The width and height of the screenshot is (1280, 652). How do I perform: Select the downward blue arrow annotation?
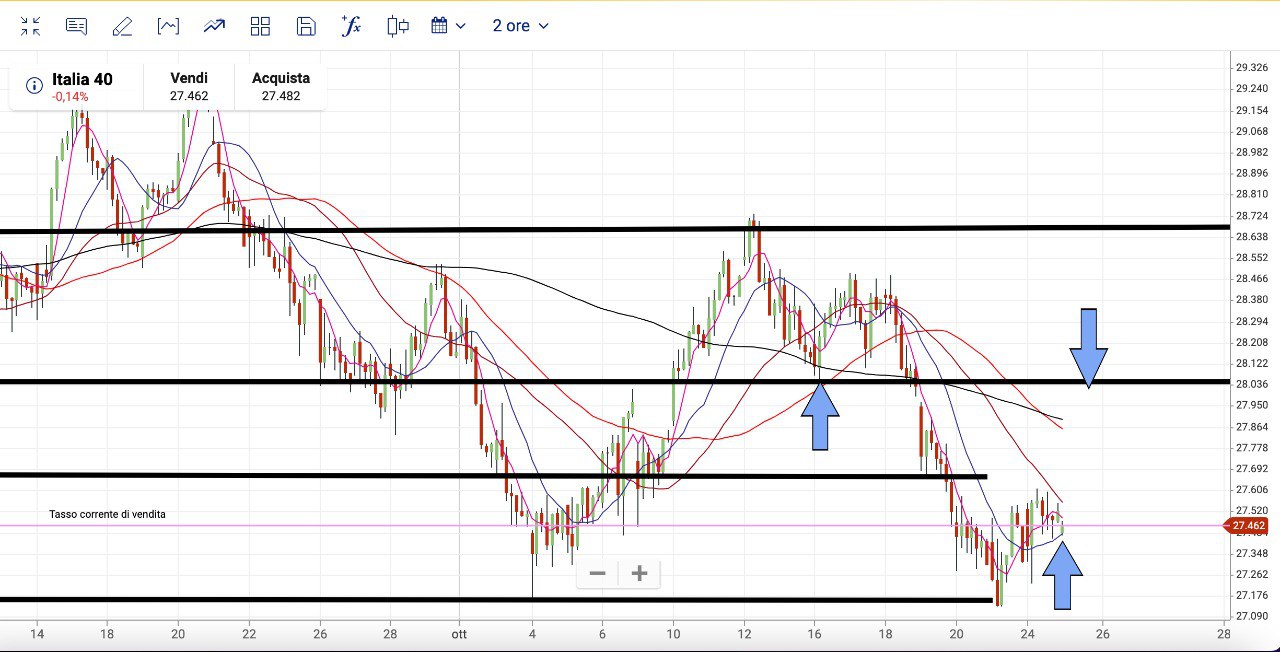point(1088,346)
